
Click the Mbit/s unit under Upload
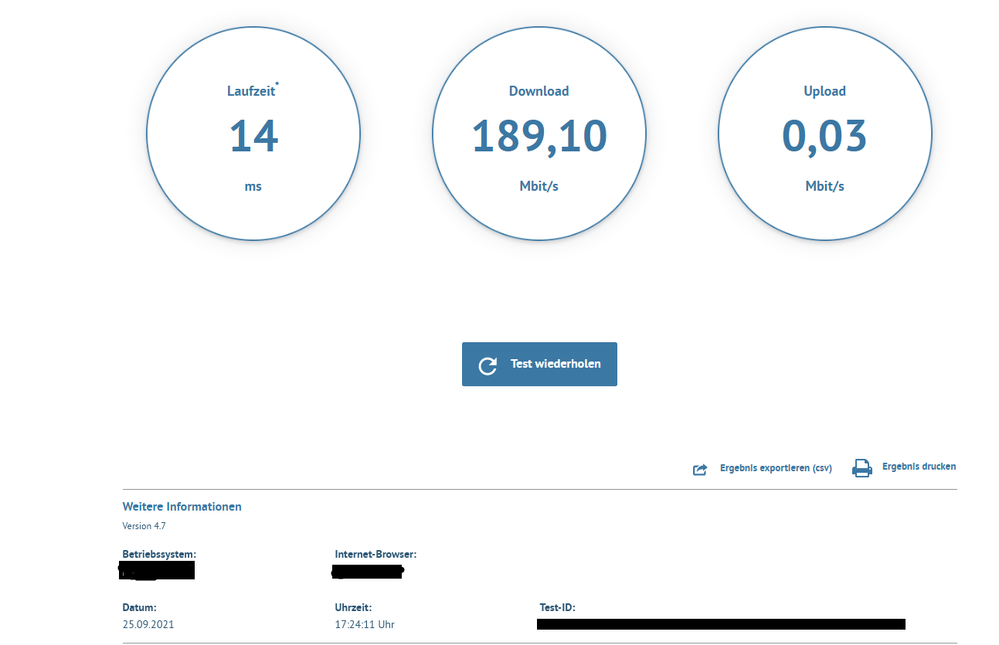tap(824, 186)
